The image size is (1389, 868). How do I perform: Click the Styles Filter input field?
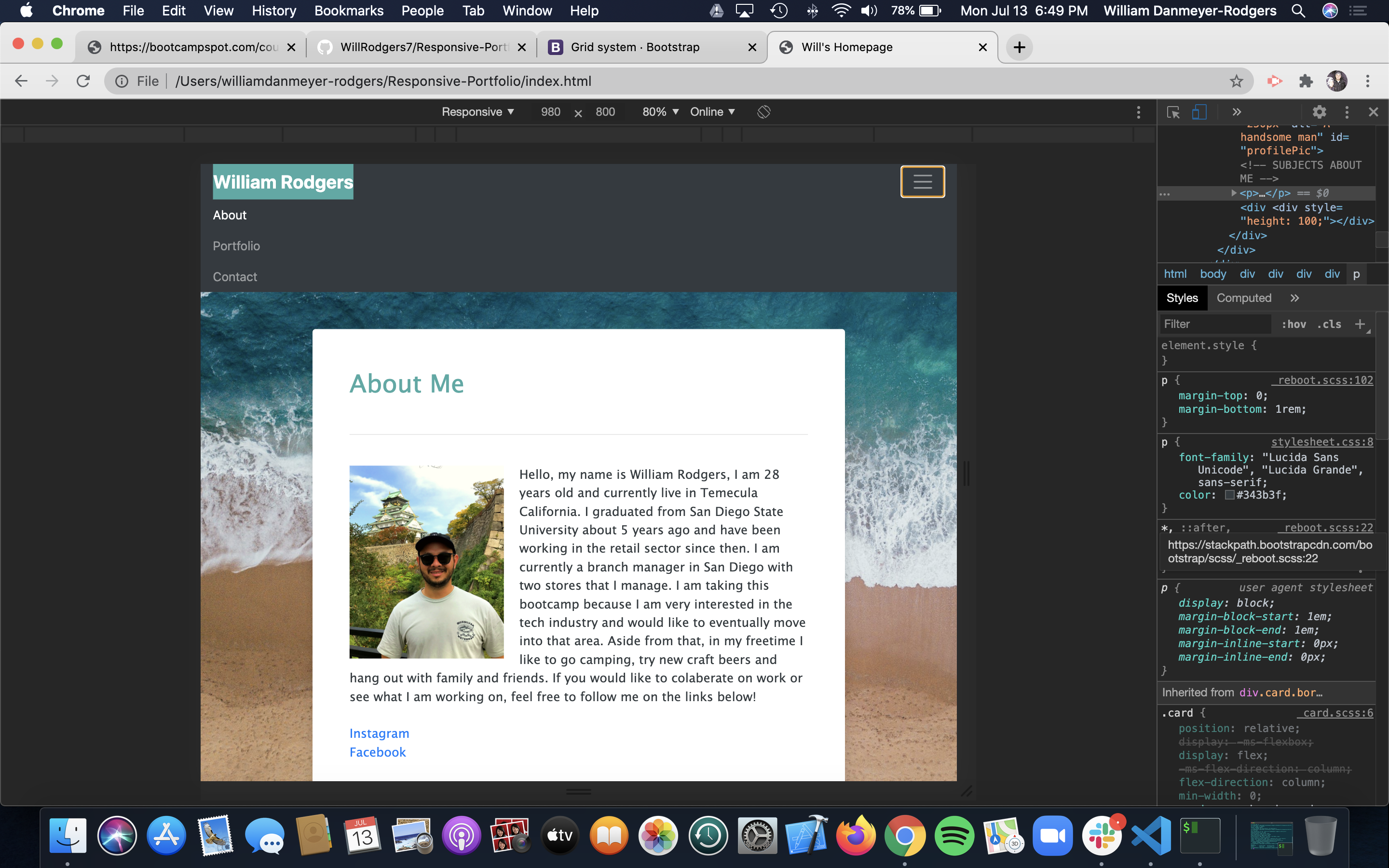(1215, 325)
